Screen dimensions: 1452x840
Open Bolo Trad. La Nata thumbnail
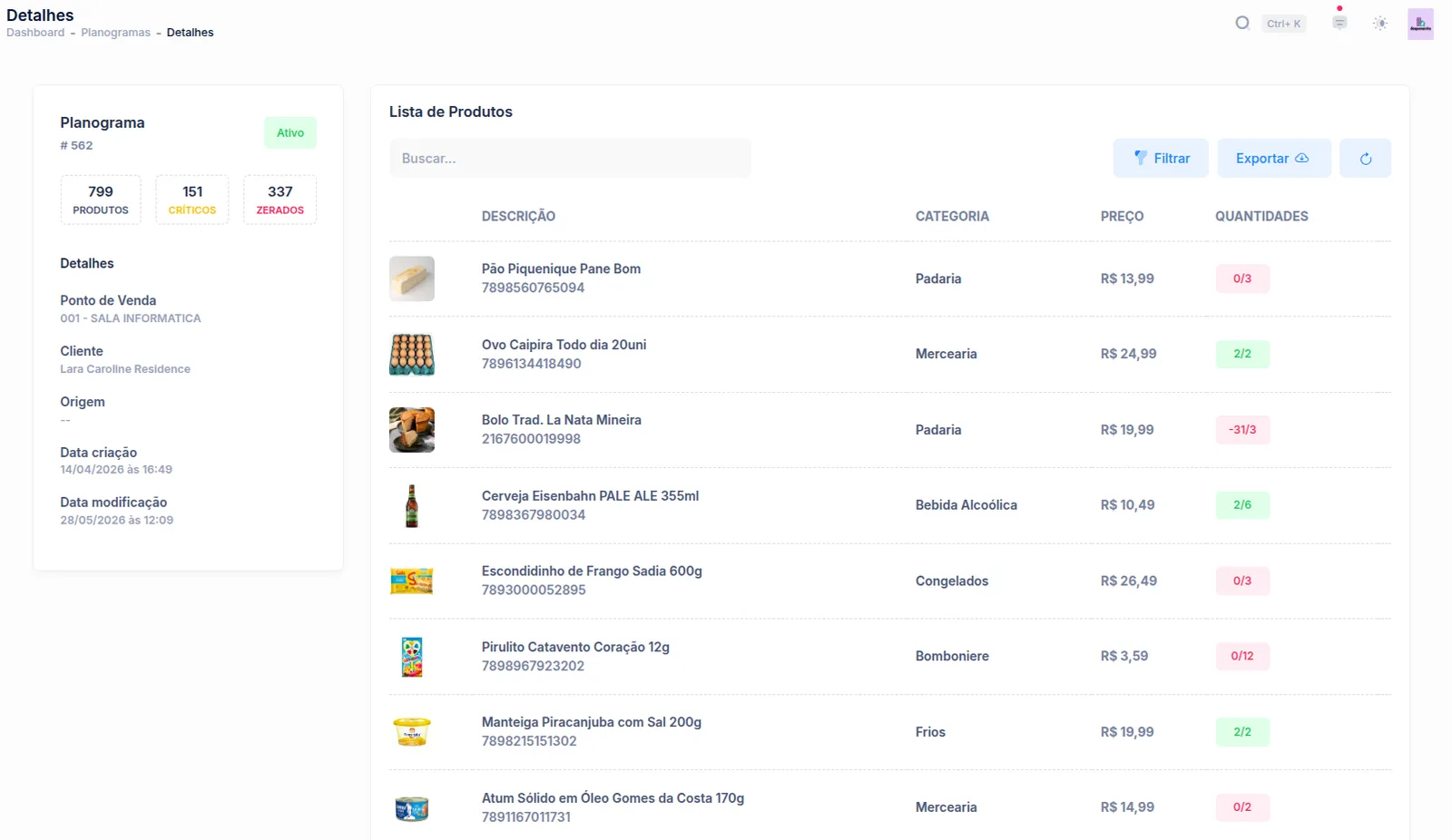(412, 430)
